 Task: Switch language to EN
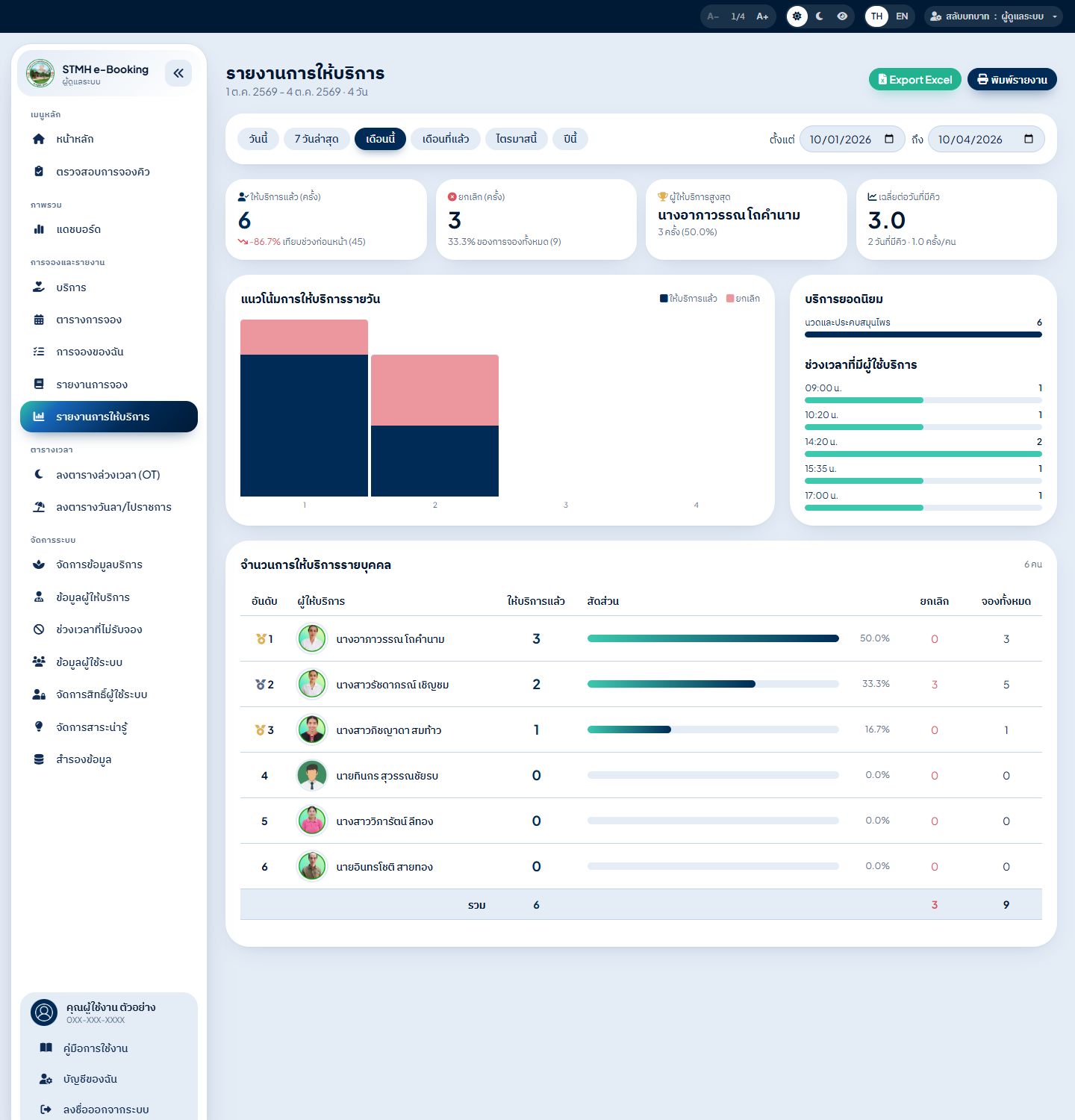tap(902, 16)
